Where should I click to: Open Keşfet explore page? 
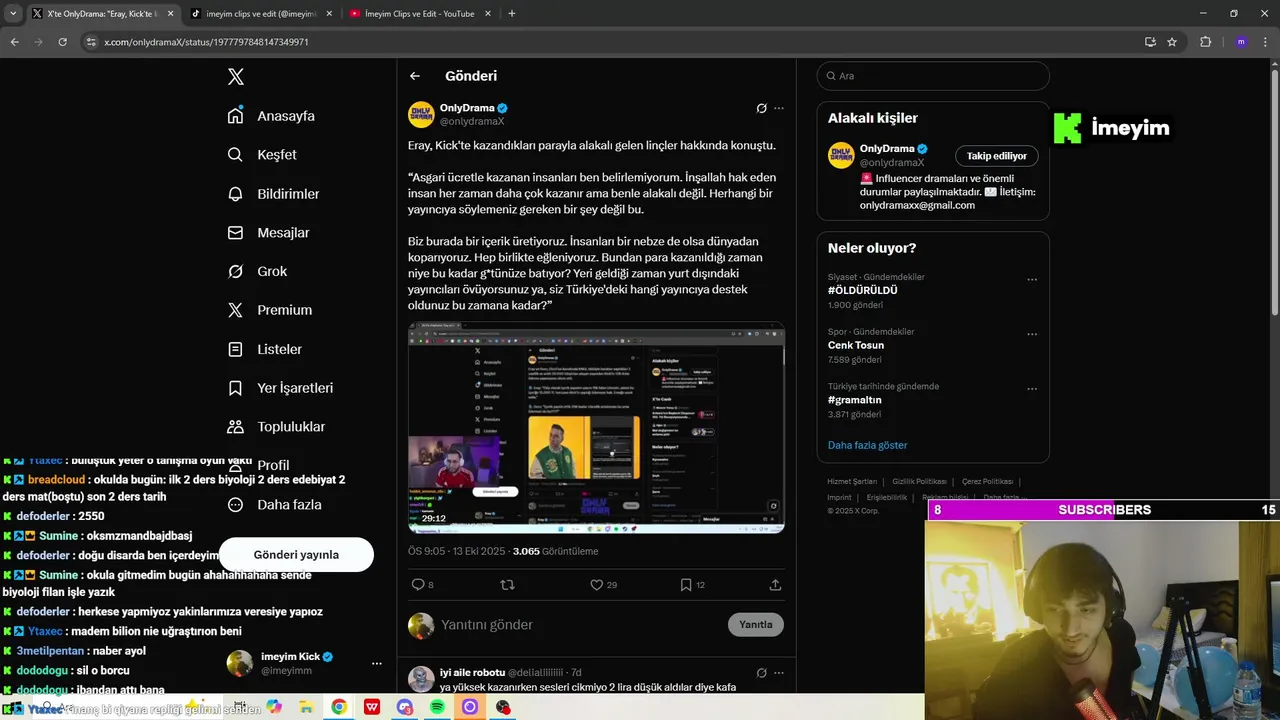click(x=262, y=155)
